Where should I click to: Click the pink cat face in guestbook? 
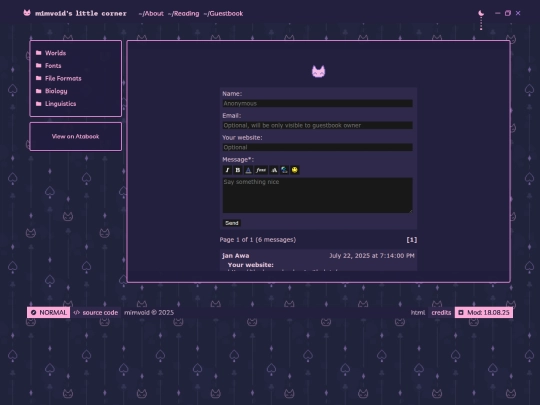(318, 72)
